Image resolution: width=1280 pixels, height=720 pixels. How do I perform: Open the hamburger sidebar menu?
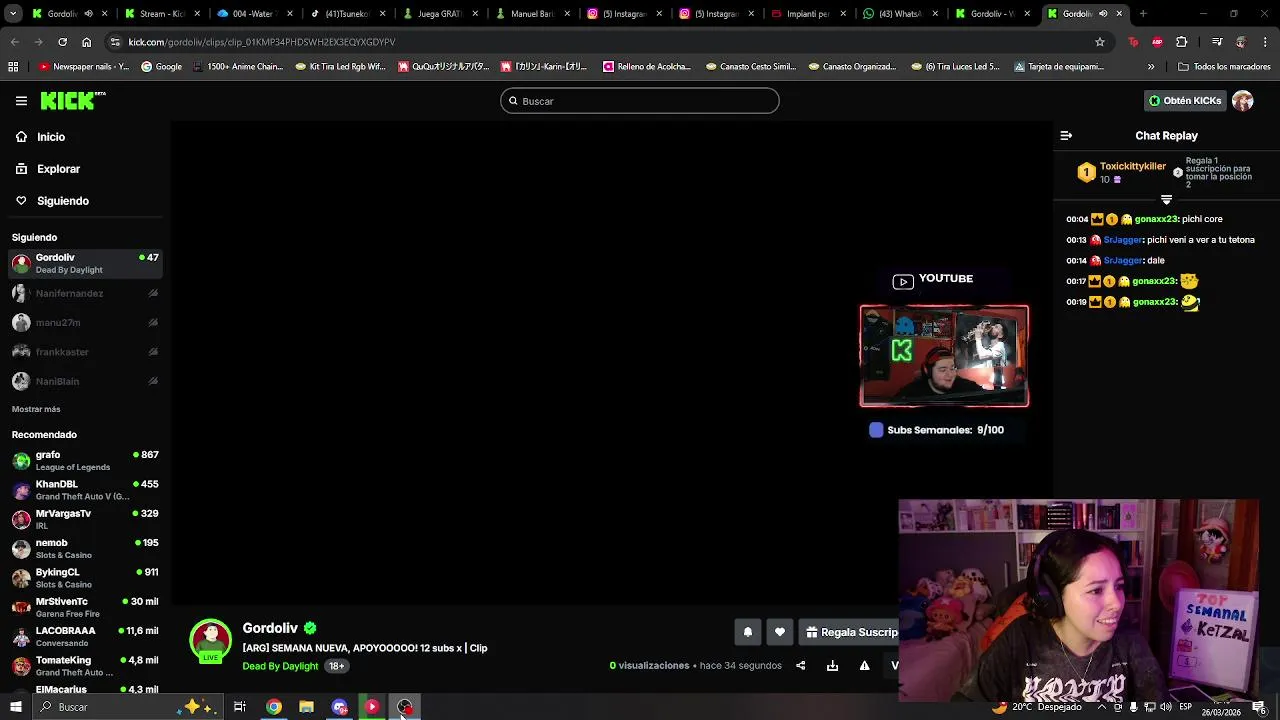21,101
